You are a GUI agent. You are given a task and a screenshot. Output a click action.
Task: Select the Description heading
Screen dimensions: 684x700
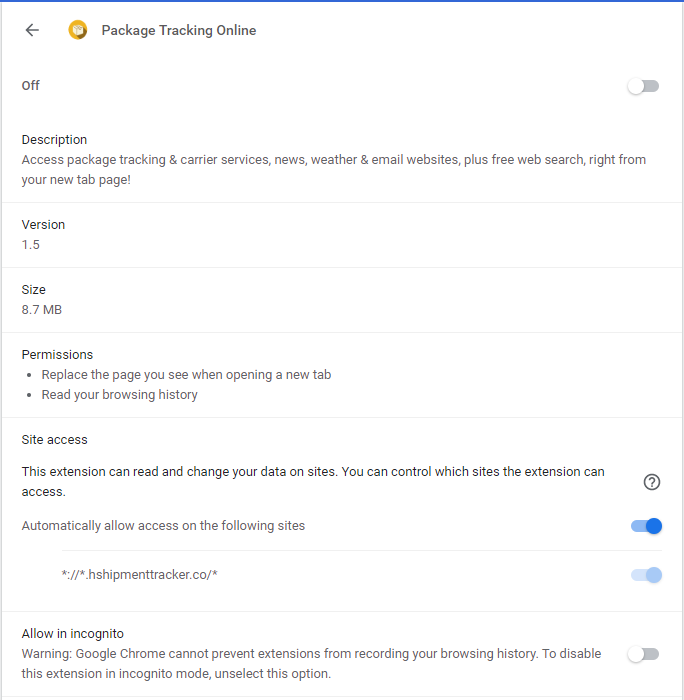pos(55,139)
